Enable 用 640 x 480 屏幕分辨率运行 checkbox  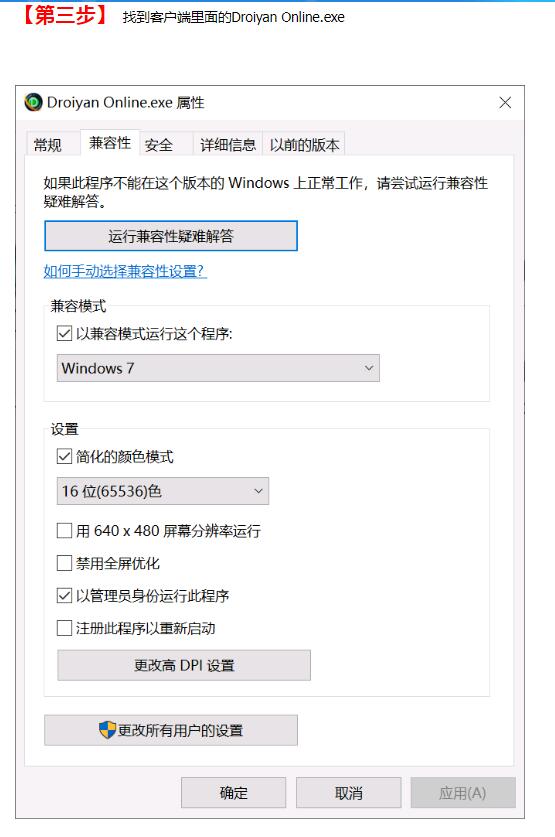coord(64,531)
